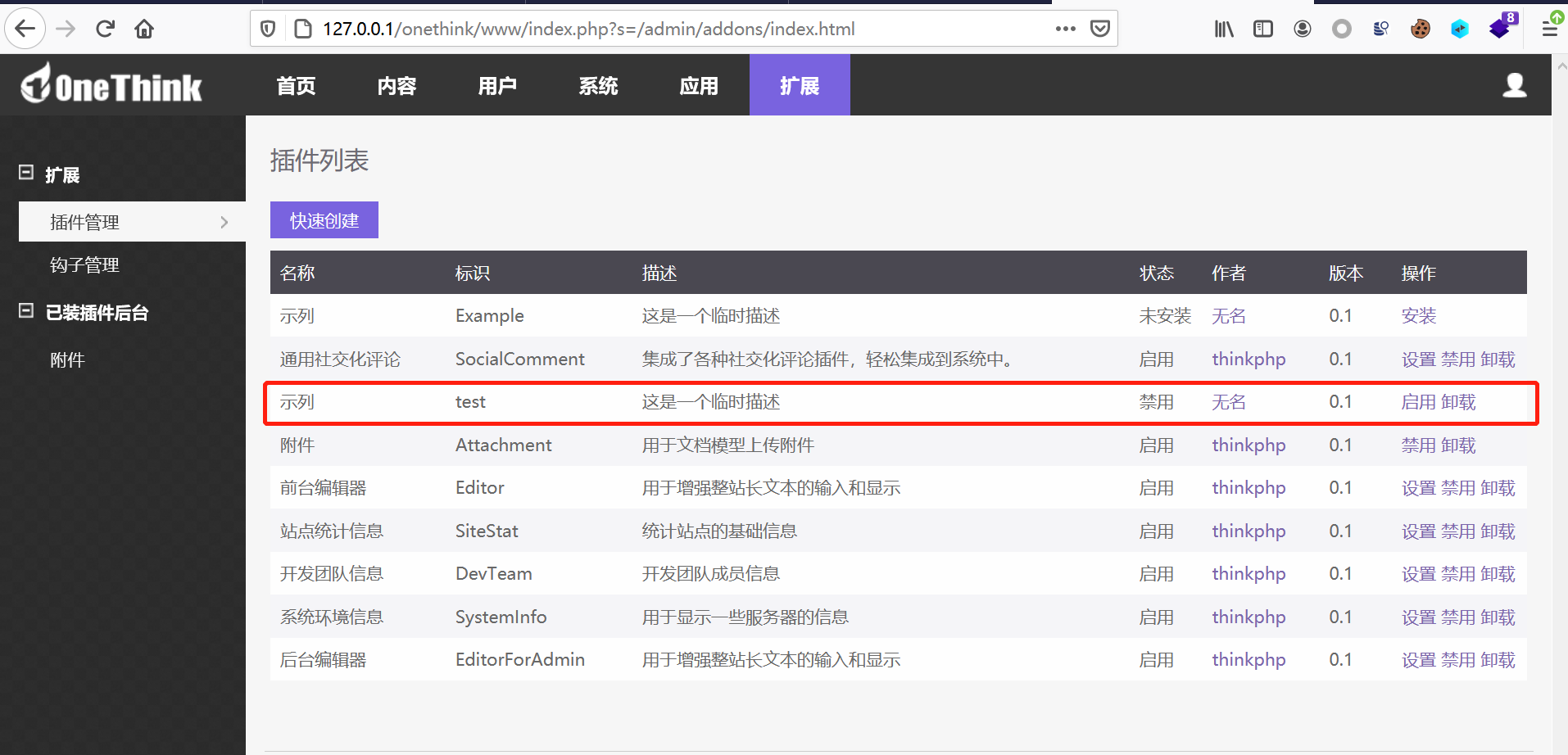
Task: Click the OneThink logo
Action: pyautogui.click(x=110, y=84)
